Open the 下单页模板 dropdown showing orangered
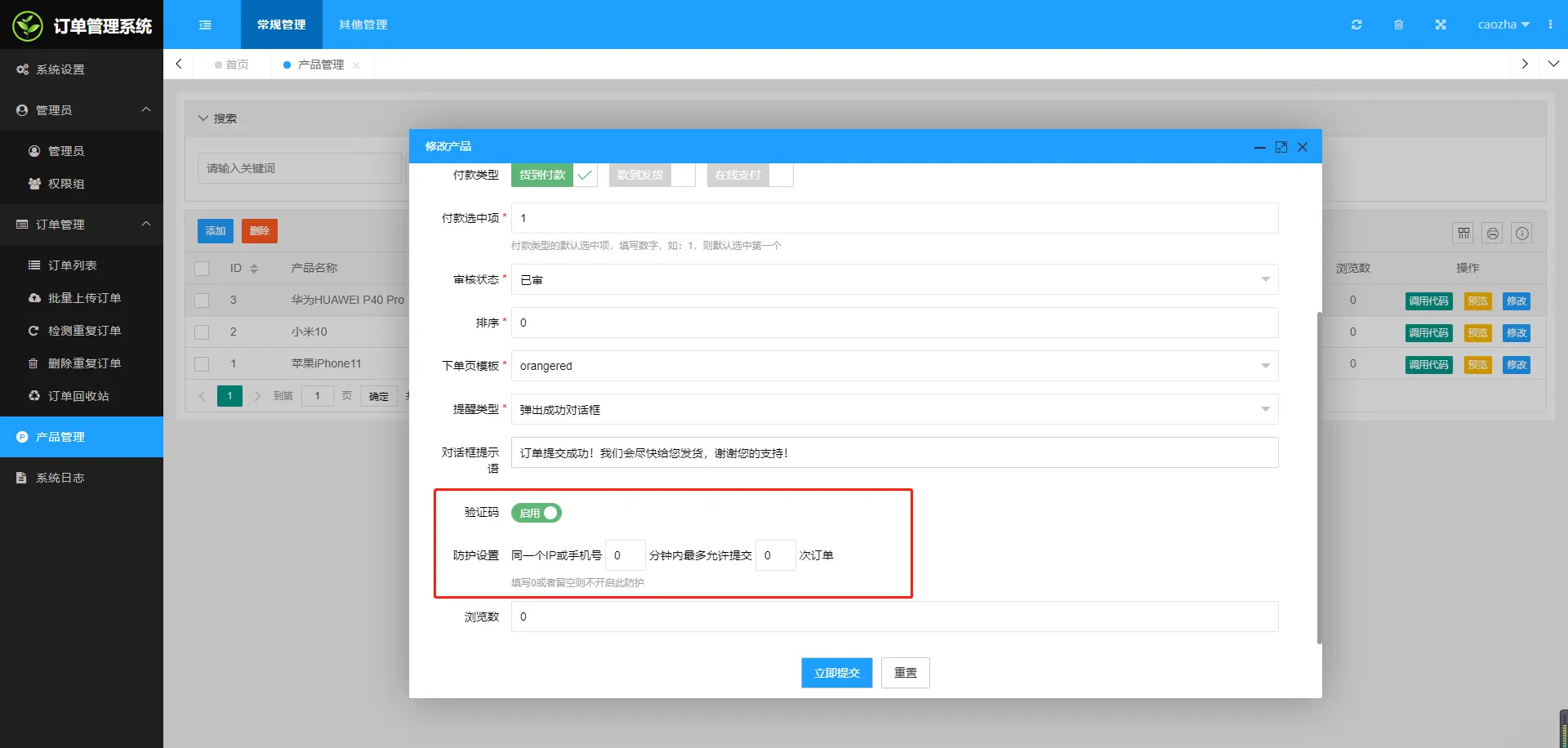This screenshot has width=1568, height=748. click(x=1266, y=366)
